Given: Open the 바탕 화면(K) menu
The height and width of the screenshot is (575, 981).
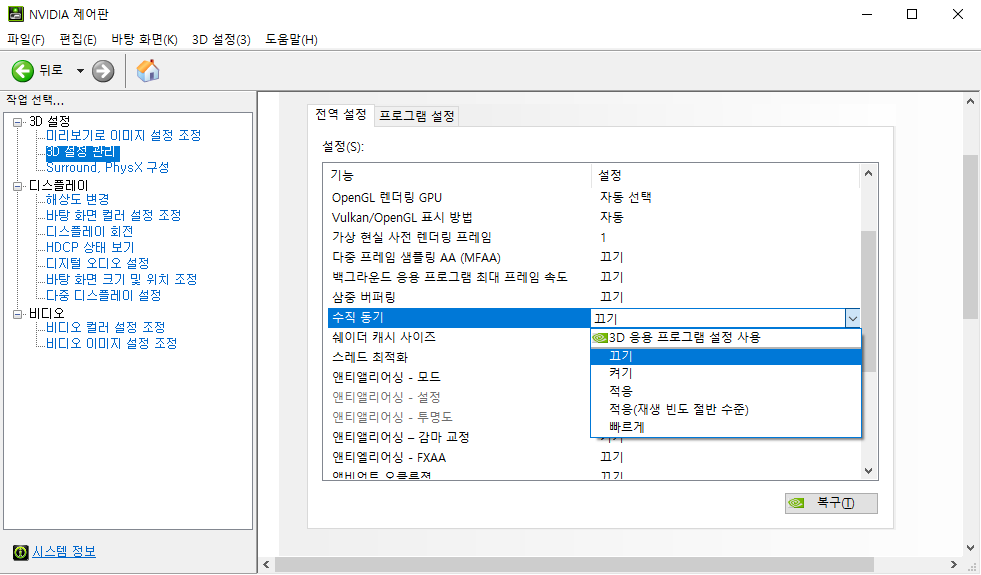Looking at the screenshot, I should 145,39.
